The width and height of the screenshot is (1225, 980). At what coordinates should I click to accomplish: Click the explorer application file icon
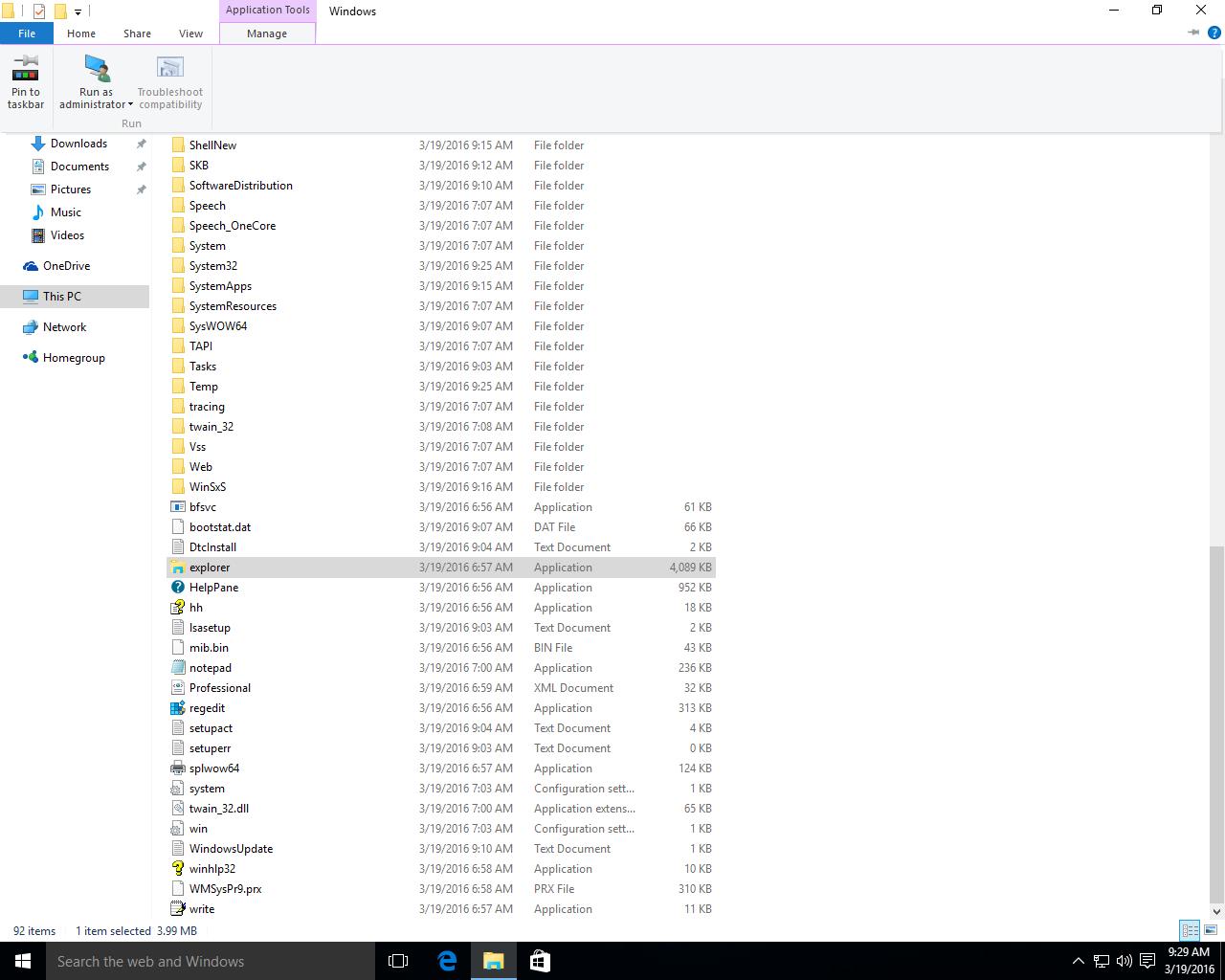point(177,568)
